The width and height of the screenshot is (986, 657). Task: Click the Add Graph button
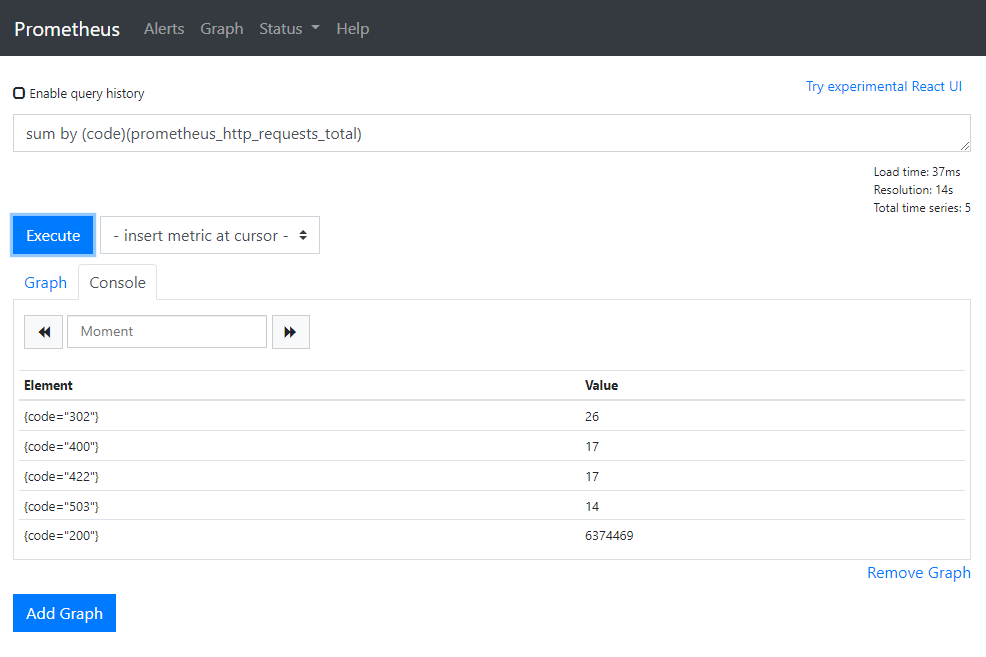(64, 613)
